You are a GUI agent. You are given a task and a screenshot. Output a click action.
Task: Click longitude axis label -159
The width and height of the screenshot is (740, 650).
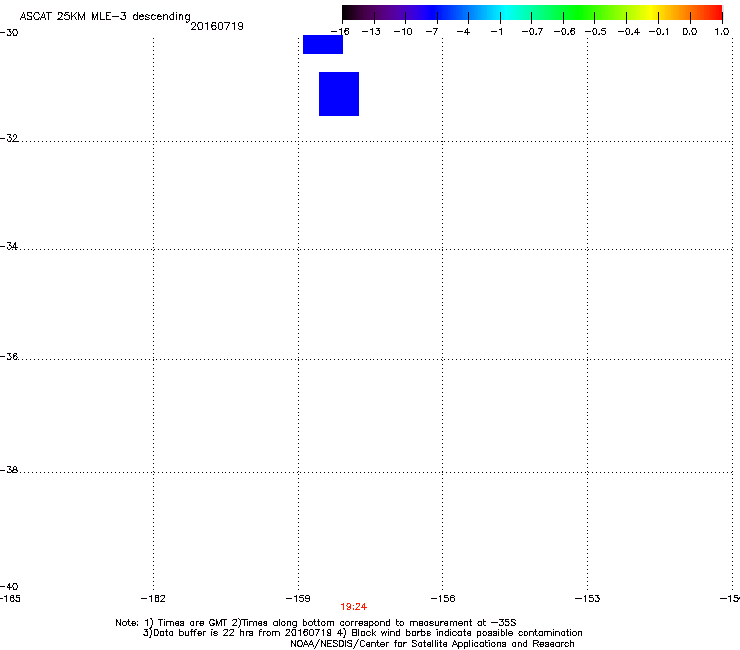[x=298, y=599]
